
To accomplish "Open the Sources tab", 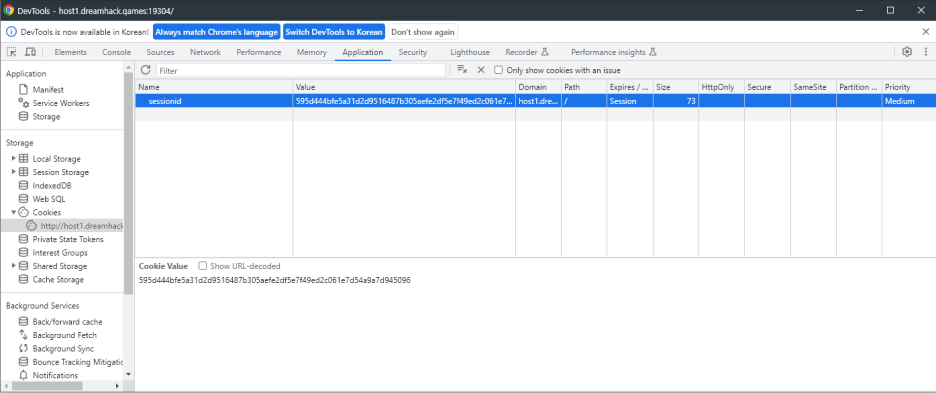I will 161,52.
